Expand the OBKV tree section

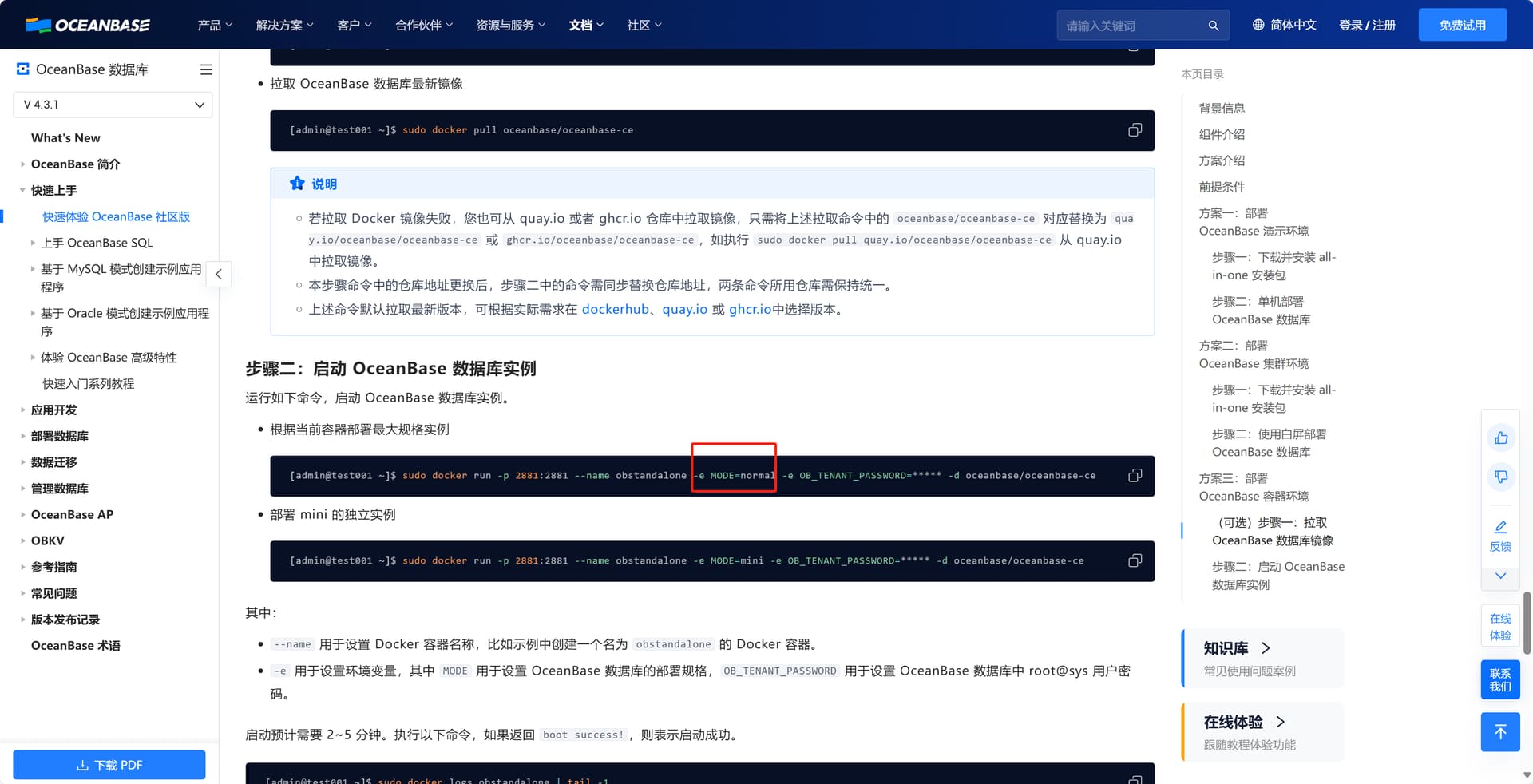[22, 541]
